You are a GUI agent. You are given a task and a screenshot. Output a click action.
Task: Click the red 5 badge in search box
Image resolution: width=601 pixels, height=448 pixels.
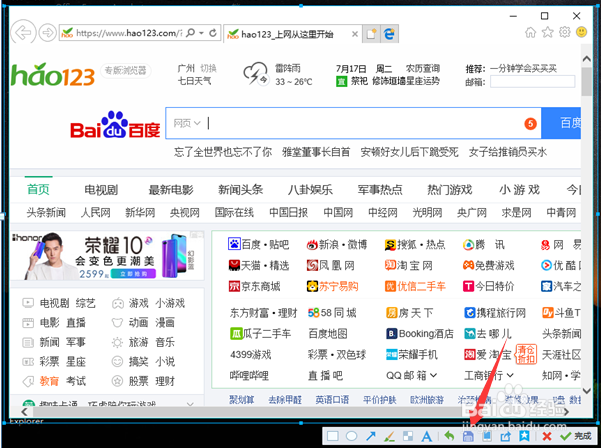pos(530,123)
